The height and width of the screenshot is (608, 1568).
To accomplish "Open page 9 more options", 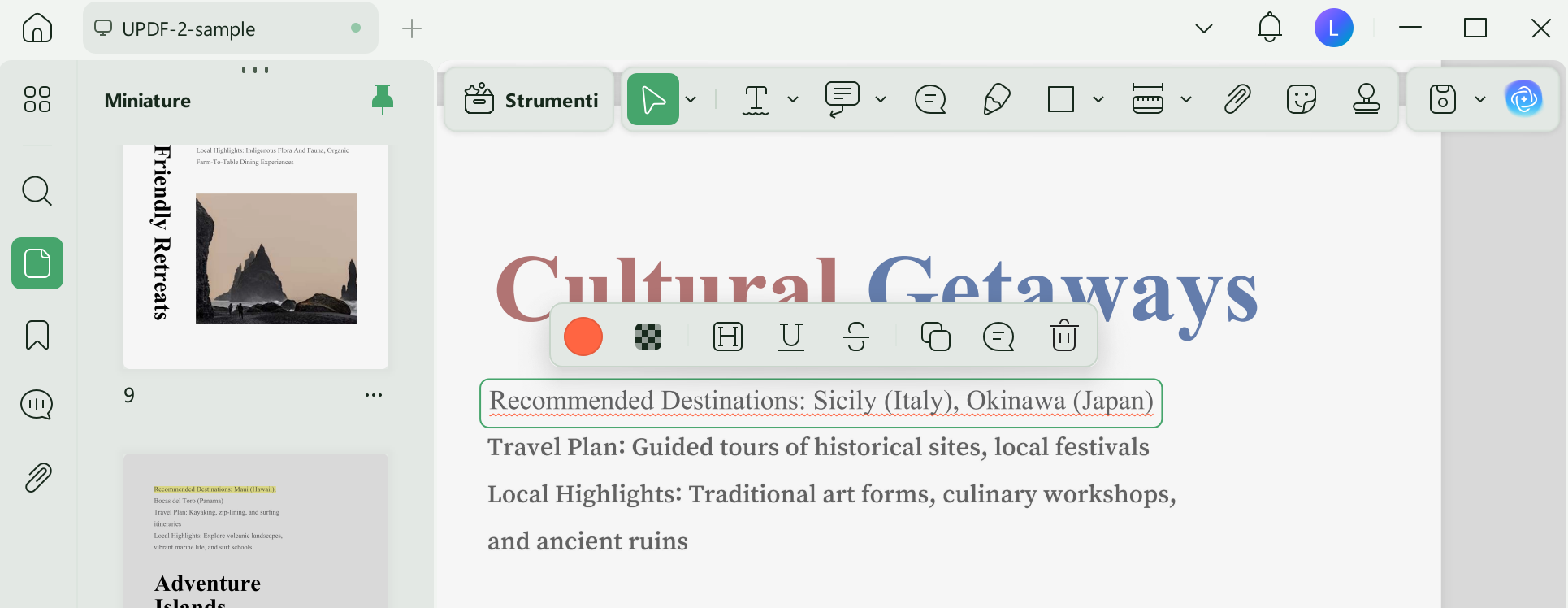I will tap(374, 395).
